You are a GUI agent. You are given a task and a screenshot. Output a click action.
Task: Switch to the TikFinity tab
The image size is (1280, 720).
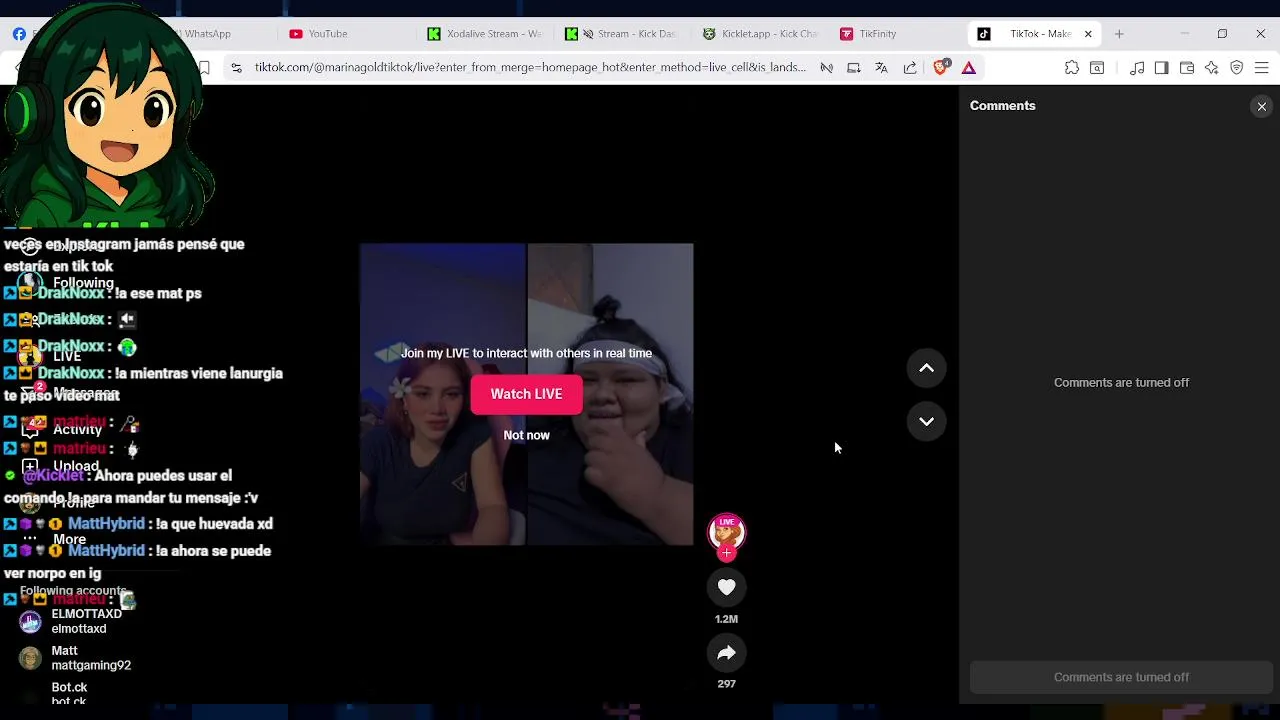click(868, 34)
